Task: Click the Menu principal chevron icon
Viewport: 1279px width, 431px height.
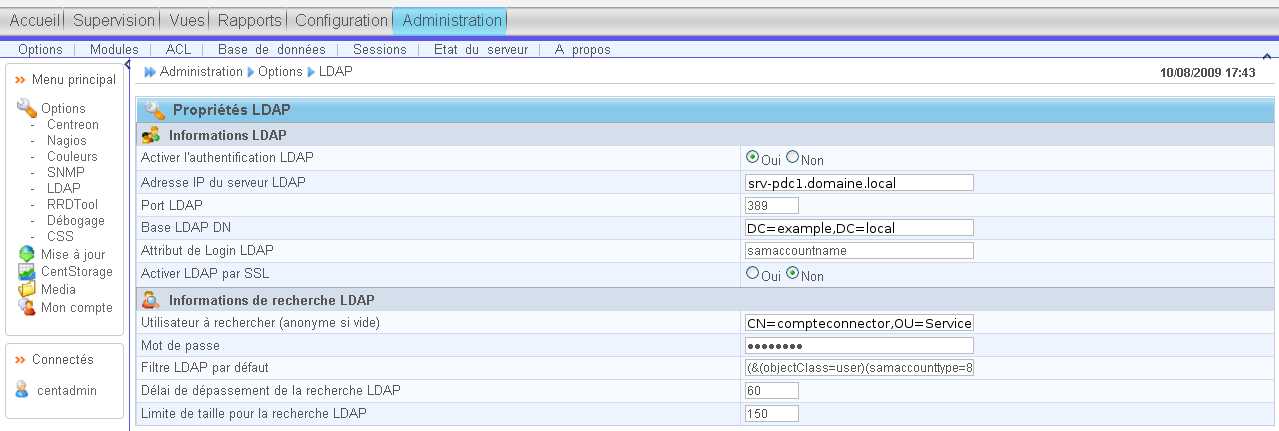Action: click(x=20, y=79)
